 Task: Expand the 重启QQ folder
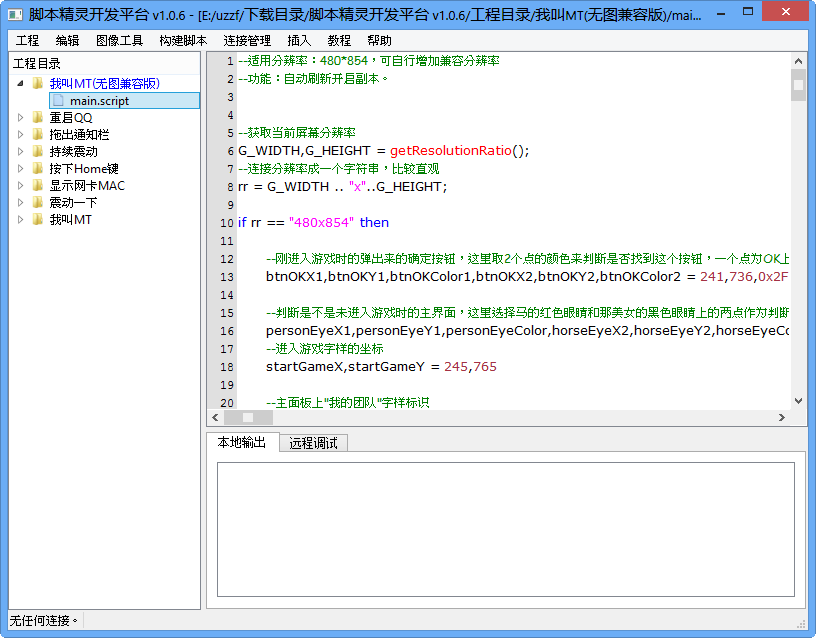(x=20, y=118)
